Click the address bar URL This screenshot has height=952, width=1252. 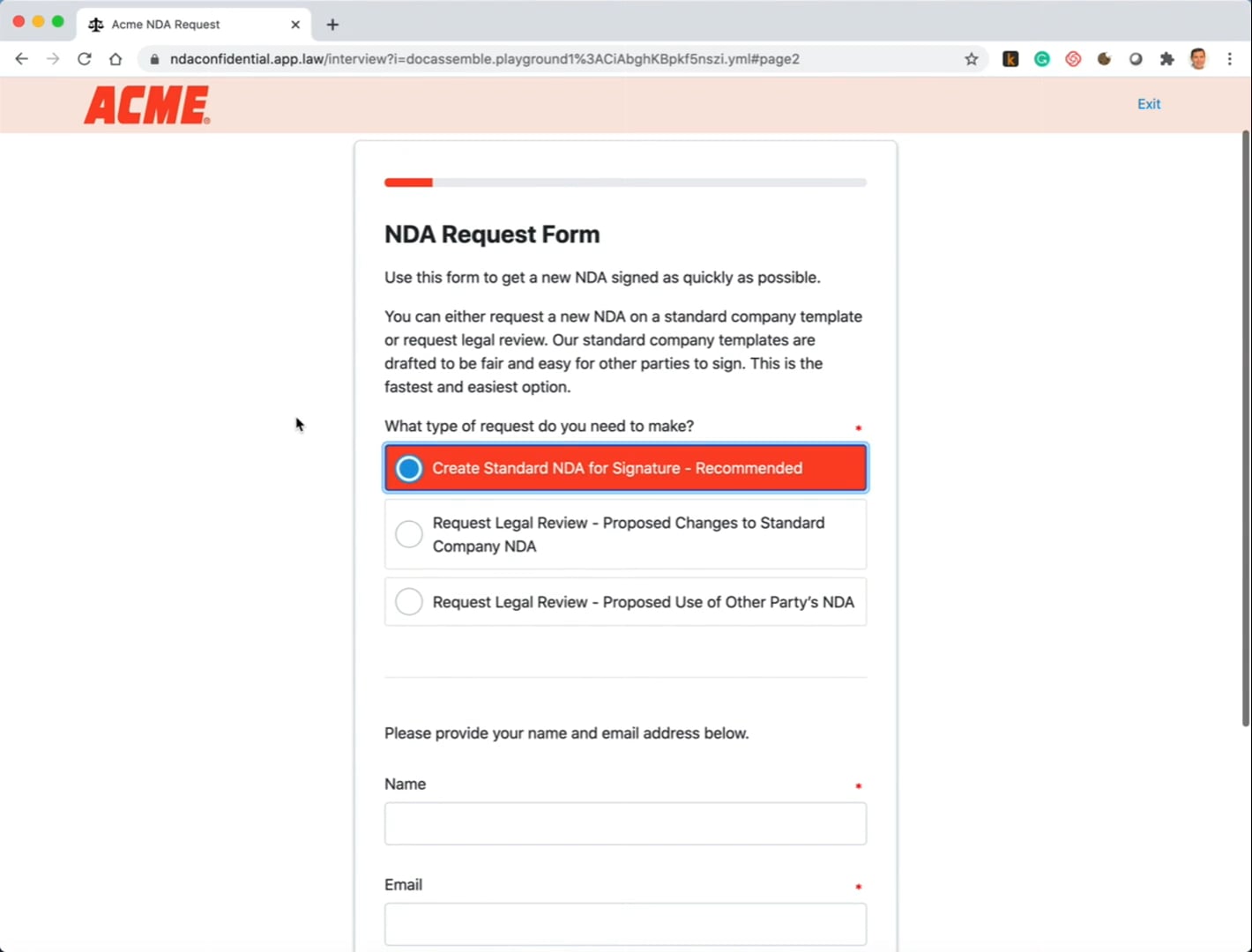coord(485,59)
